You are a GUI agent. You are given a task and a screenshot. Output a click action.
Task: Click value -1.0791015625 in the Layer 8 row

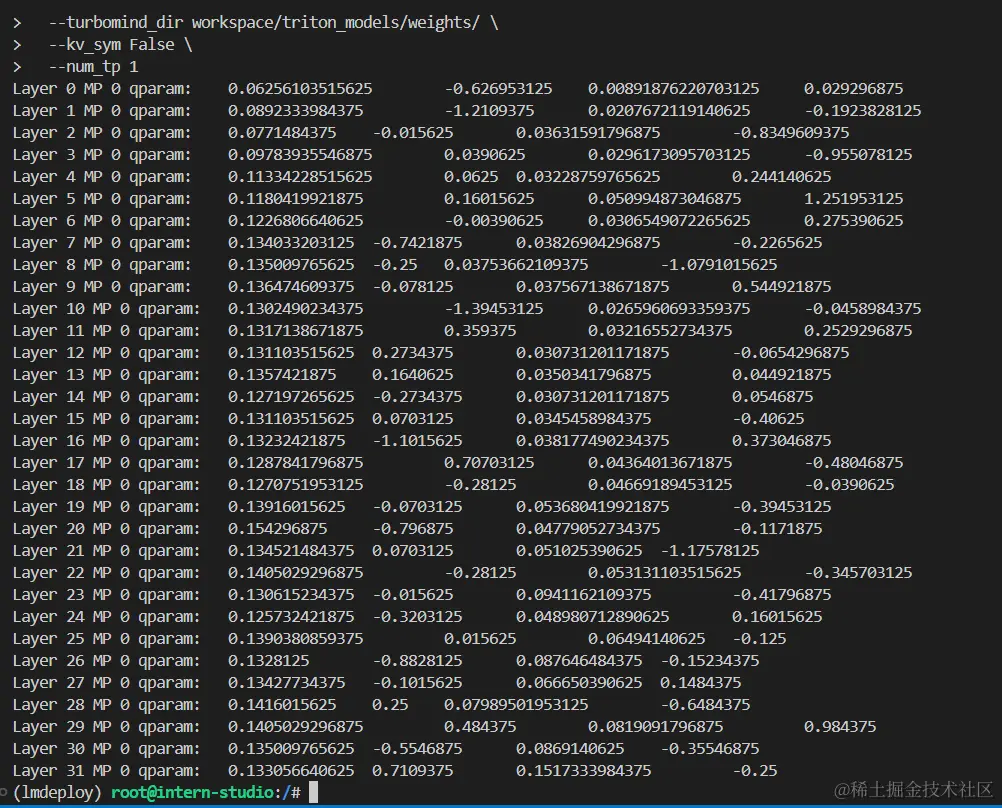[x=719, y=265]
